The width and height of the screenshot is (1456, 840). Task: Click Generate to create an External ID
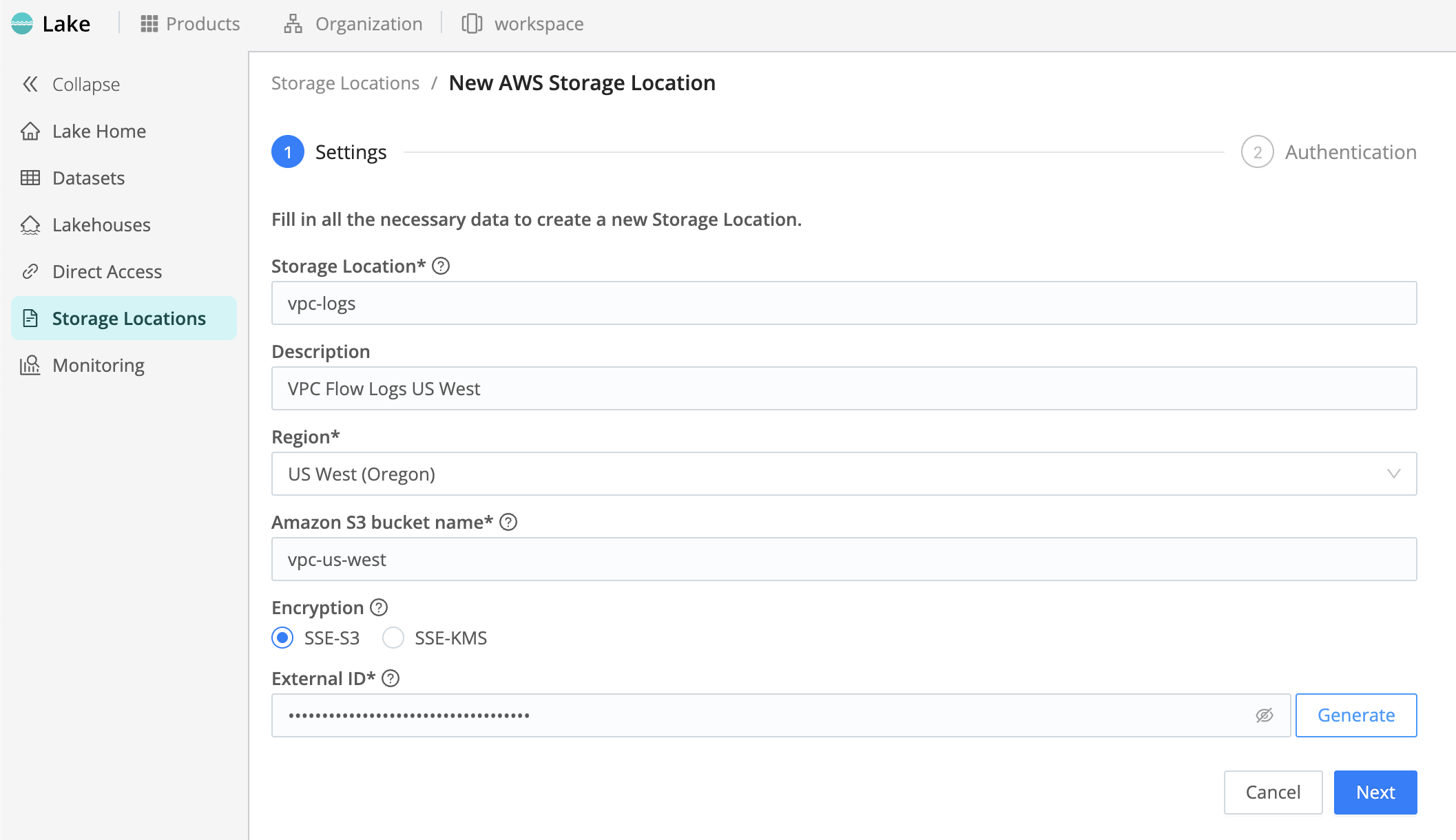click(x=1355, y=715)
